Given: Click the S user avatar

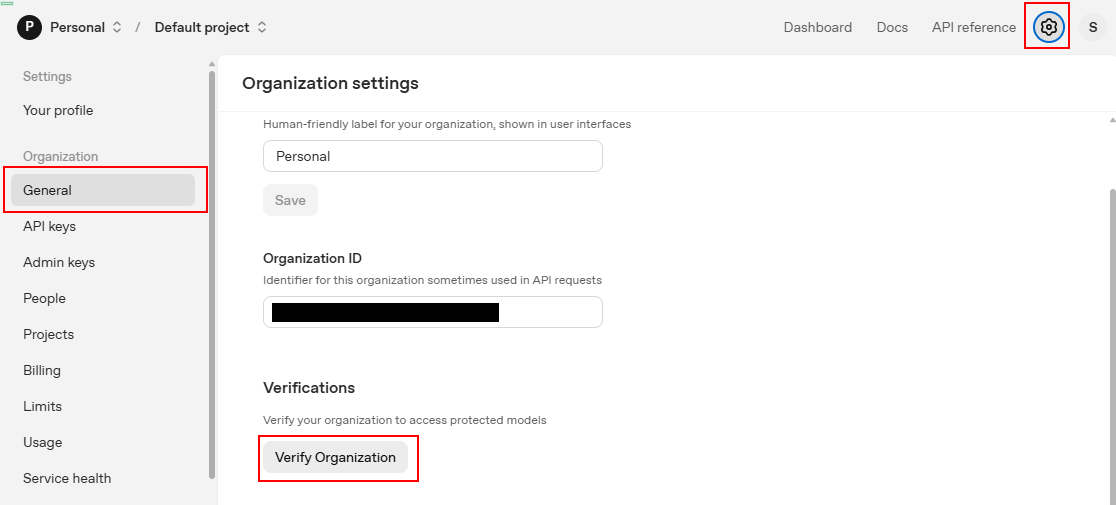Looking at the screenshot, I should pos(1093,27).
